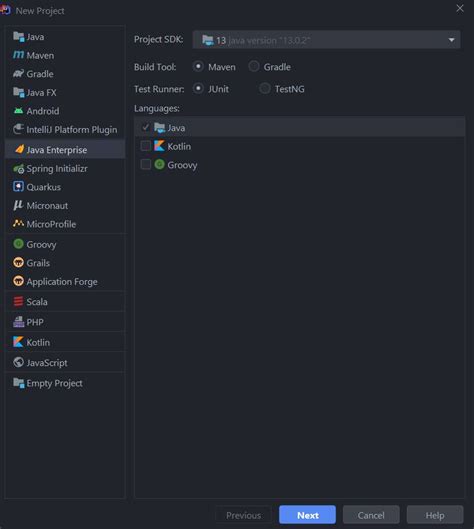Select MicroProfile project type
This screenshot has width=474, height=529.
(65, 224)
